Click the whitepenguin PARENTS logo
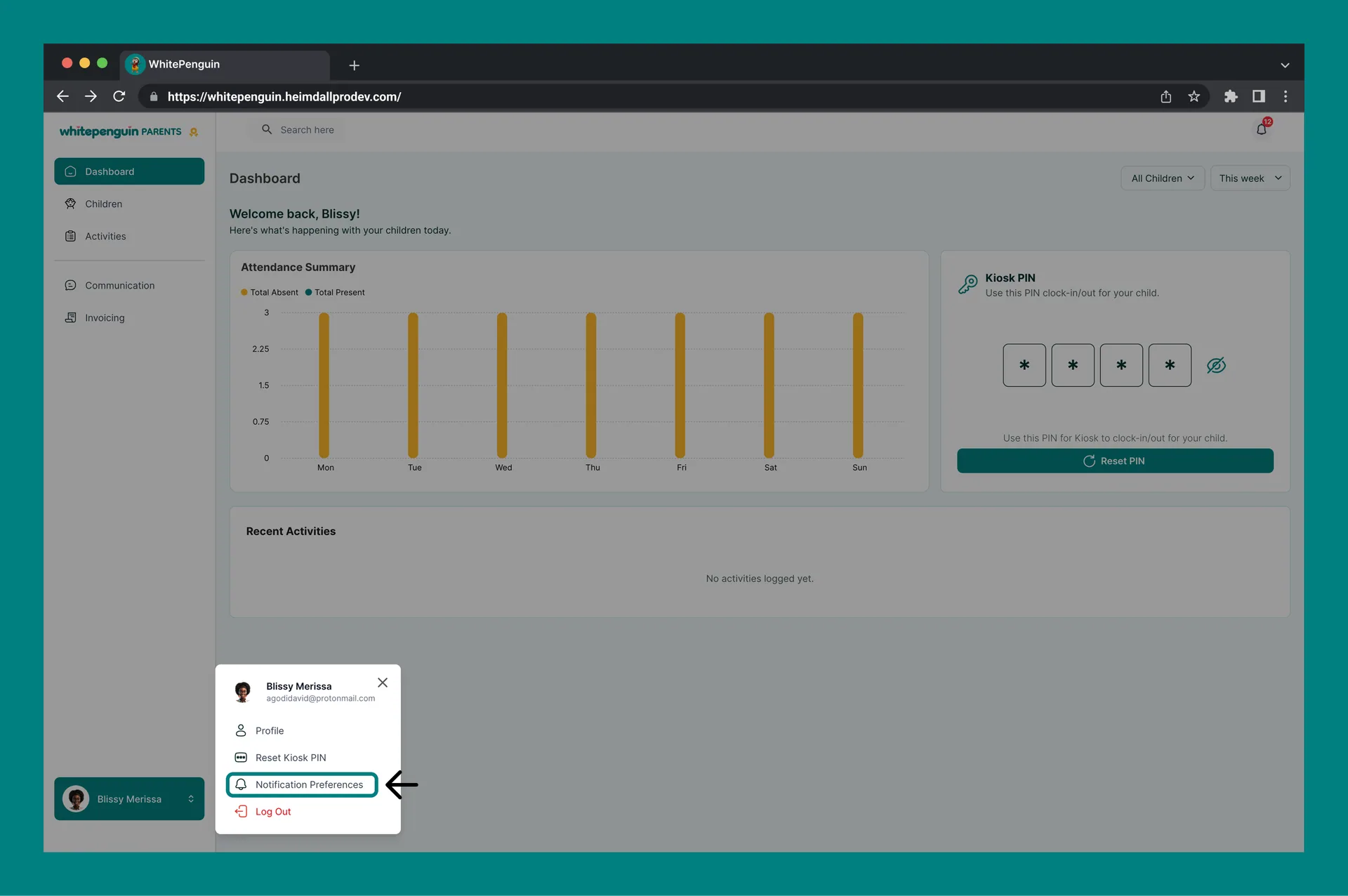Viewport: 1348px width, 896px height. 128,131
